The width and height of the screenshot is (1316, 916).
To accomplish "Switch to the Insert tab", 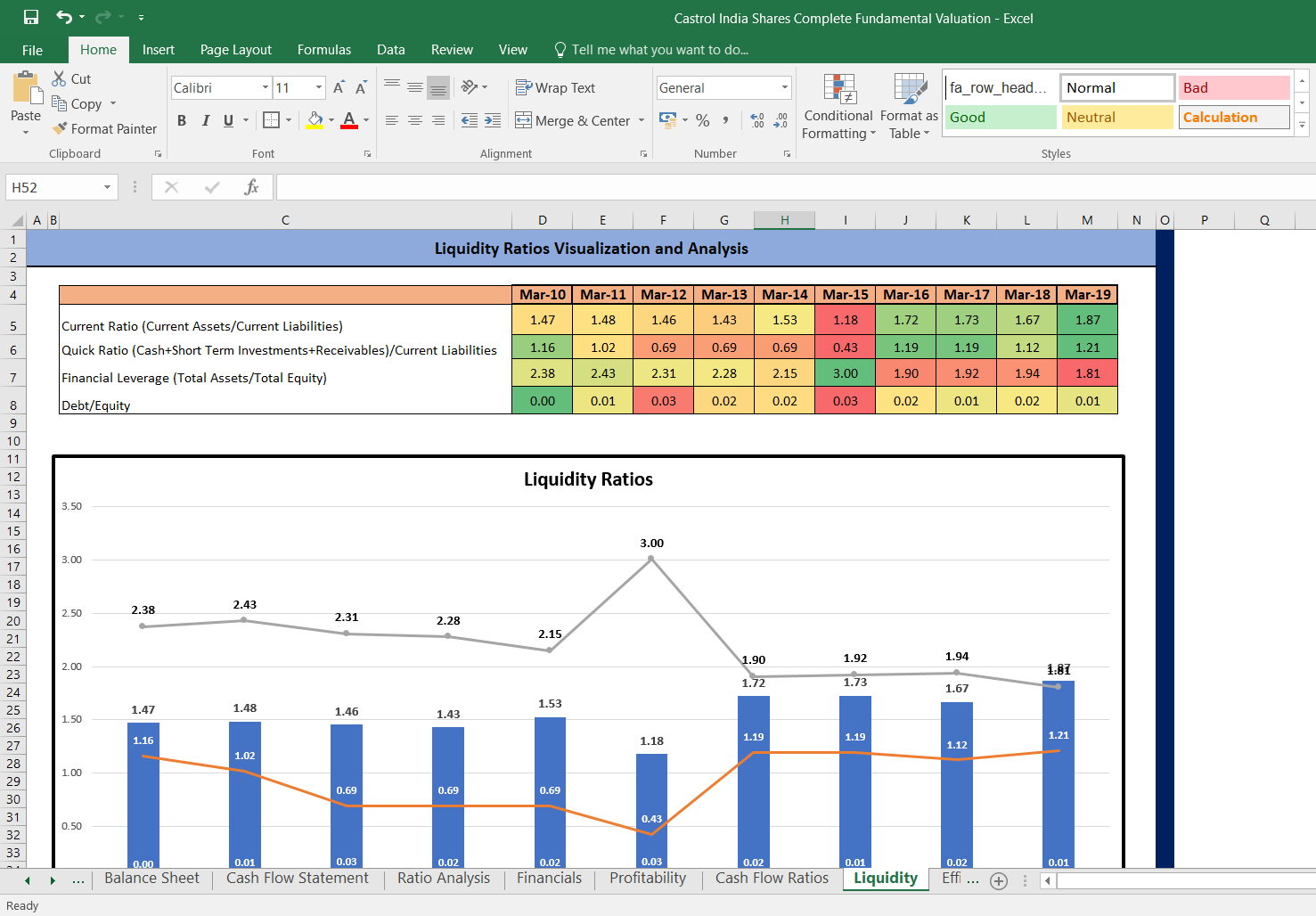I will point(159,50).
